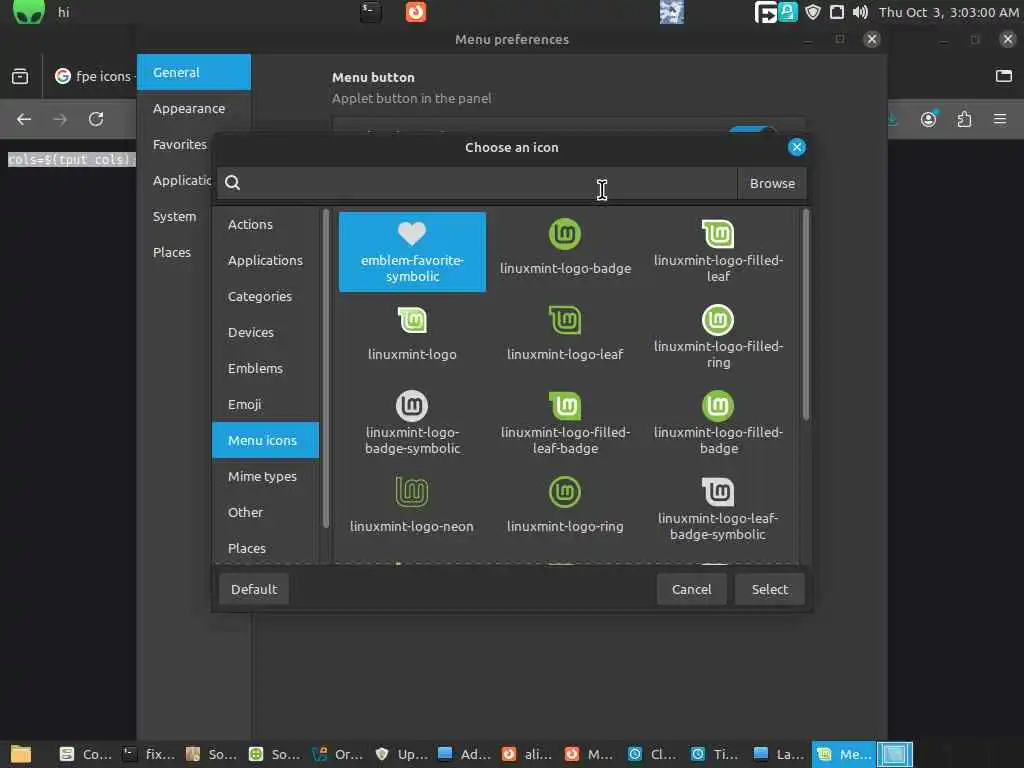Click the icon grid vertical scrollbar
Viewport: 1024px width, 768px height.
806,315
